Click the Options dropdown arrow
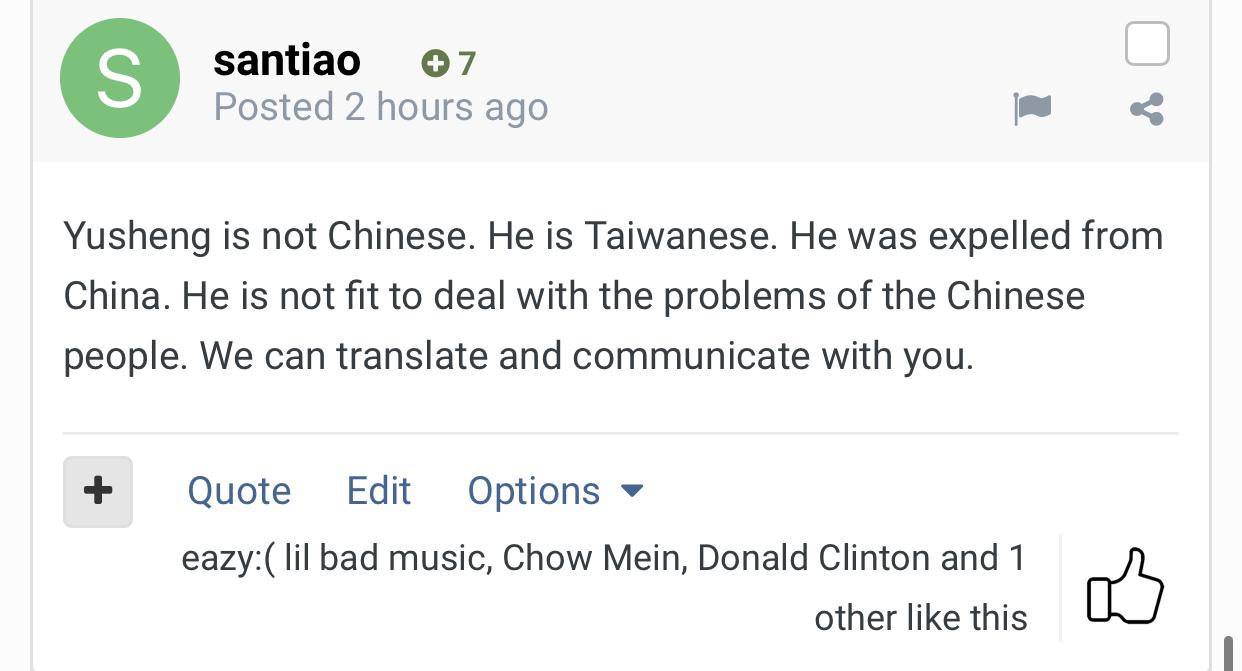Image resolution: width=1242 pixels, height=671 pixels. 632,491
